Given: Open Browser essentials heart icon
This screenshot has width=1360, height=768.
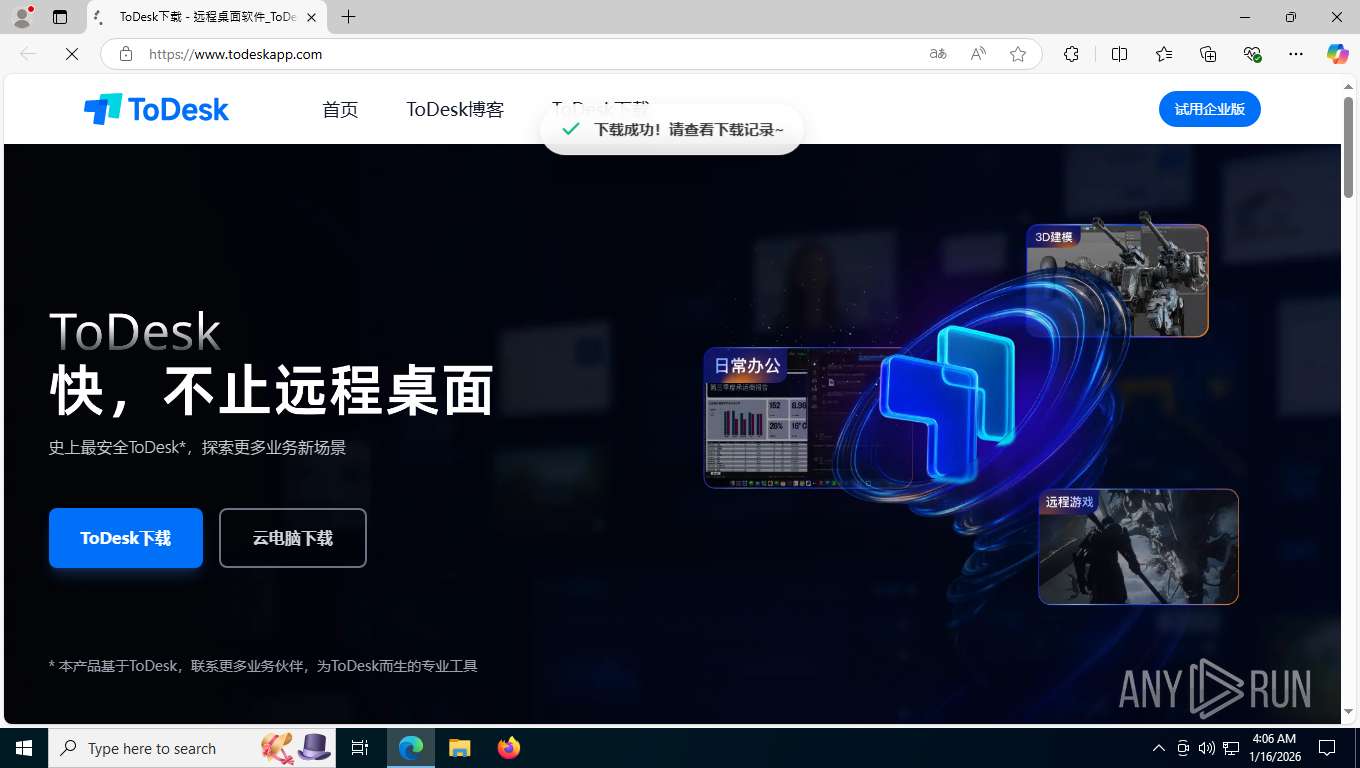Looking at the screenshot, I should pyautogui.click(x=1252, y=54).
